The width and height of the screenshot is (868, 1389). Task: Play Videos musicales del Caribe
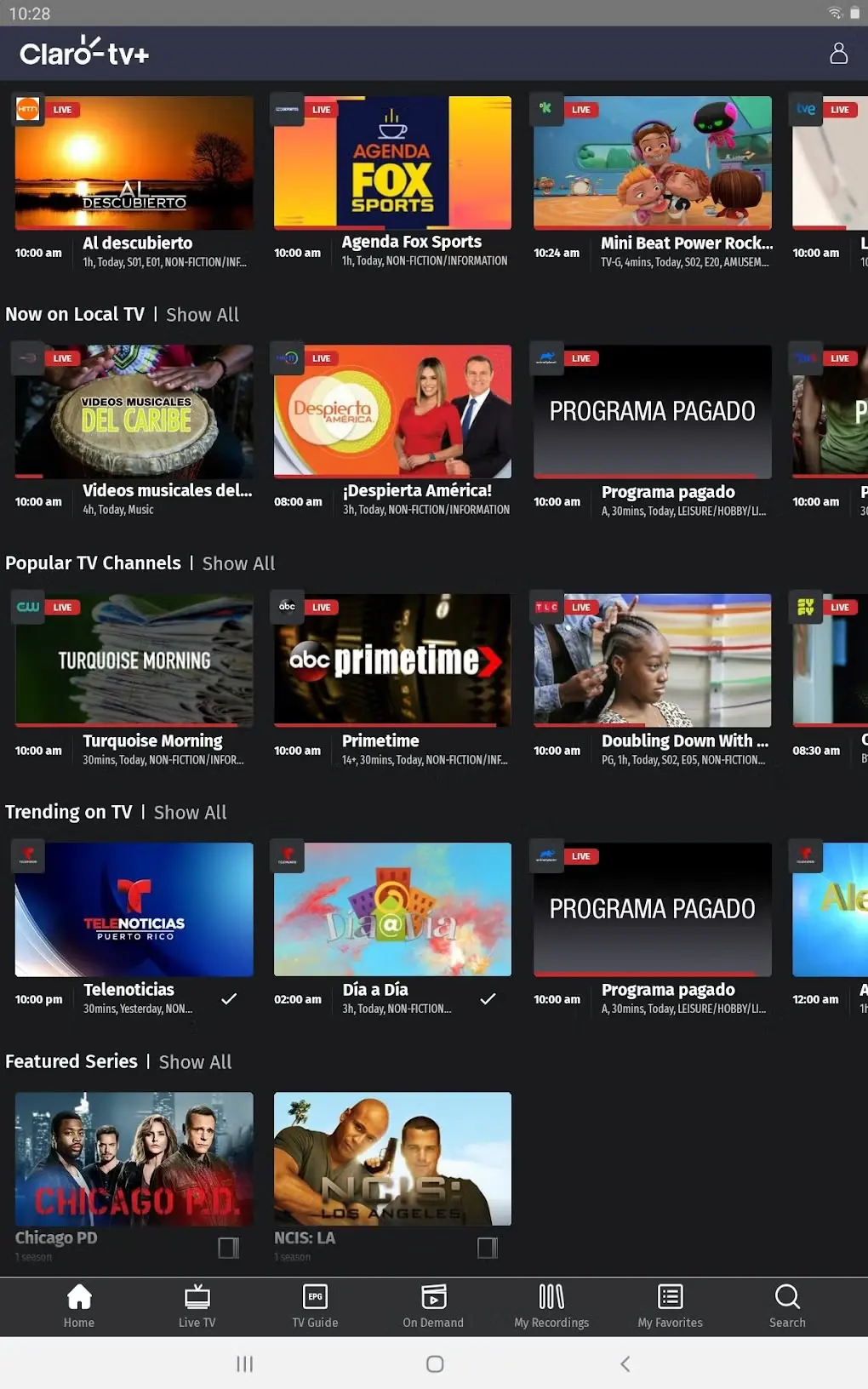click(x=134, y=411)
